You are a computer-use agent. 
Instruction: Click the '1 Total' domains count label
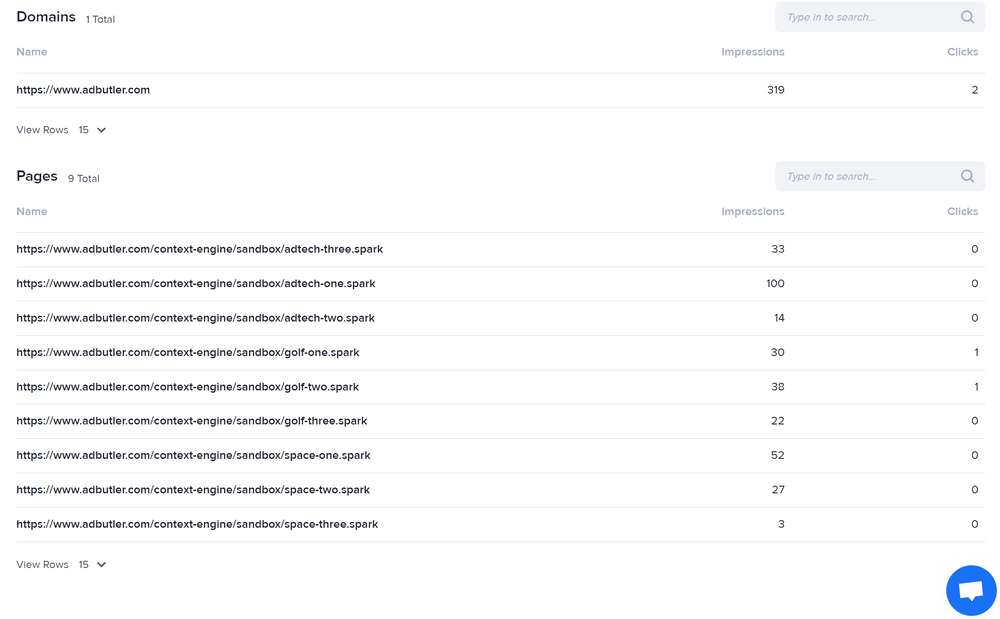click(100, 20)
